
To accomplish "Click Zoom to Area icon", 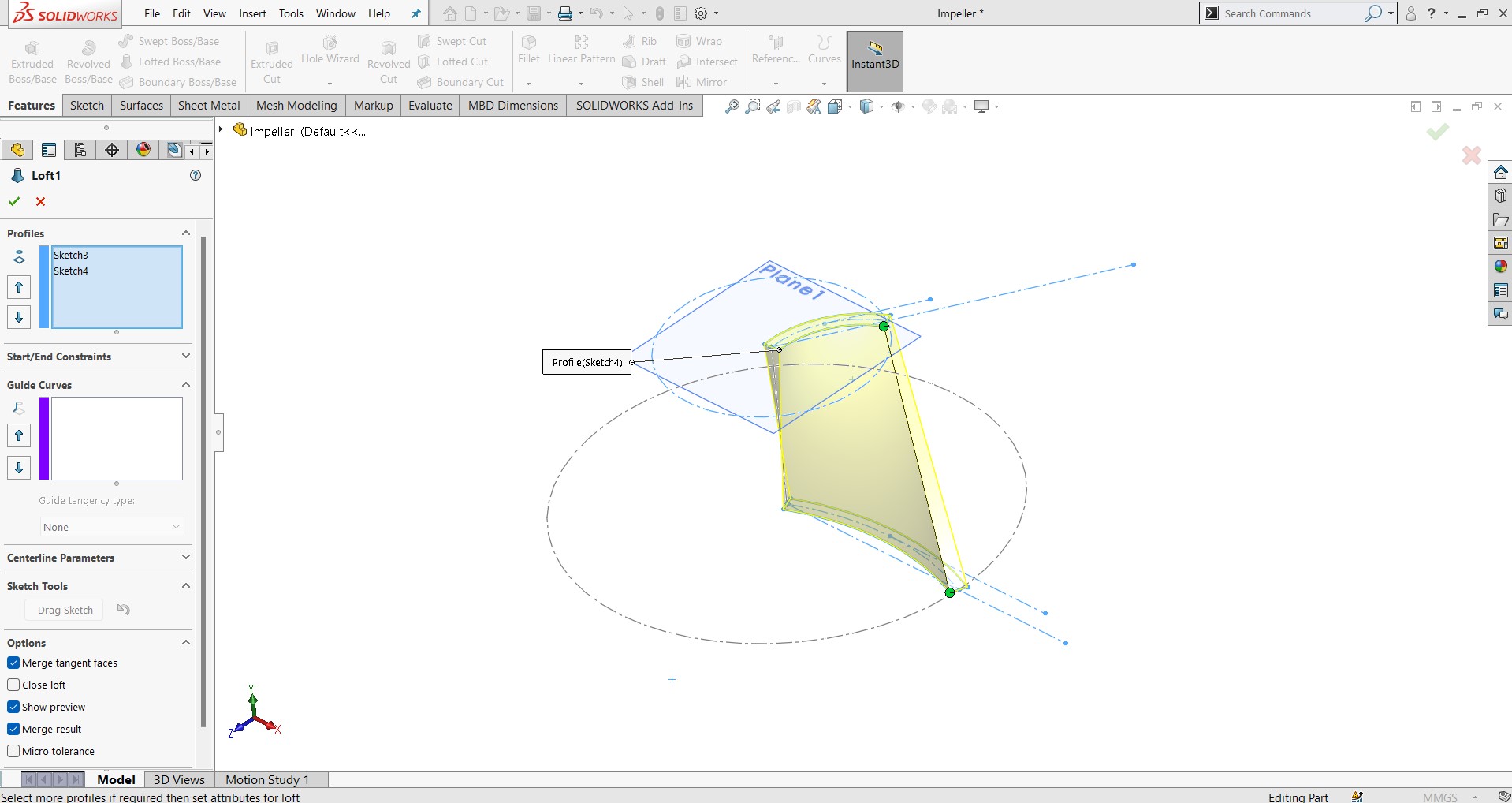I will point(753,106).
